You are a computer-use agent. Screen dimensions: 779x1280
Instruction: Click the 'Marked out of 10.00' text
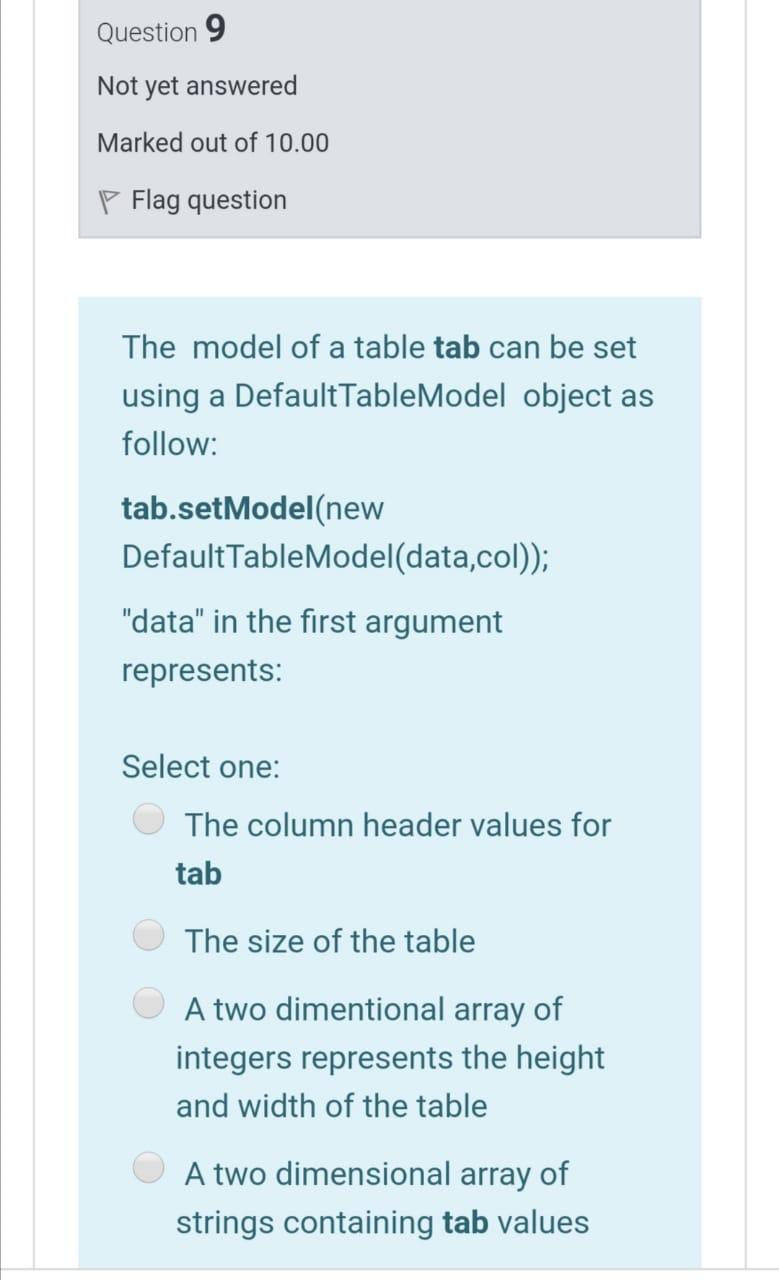(212, 143)
